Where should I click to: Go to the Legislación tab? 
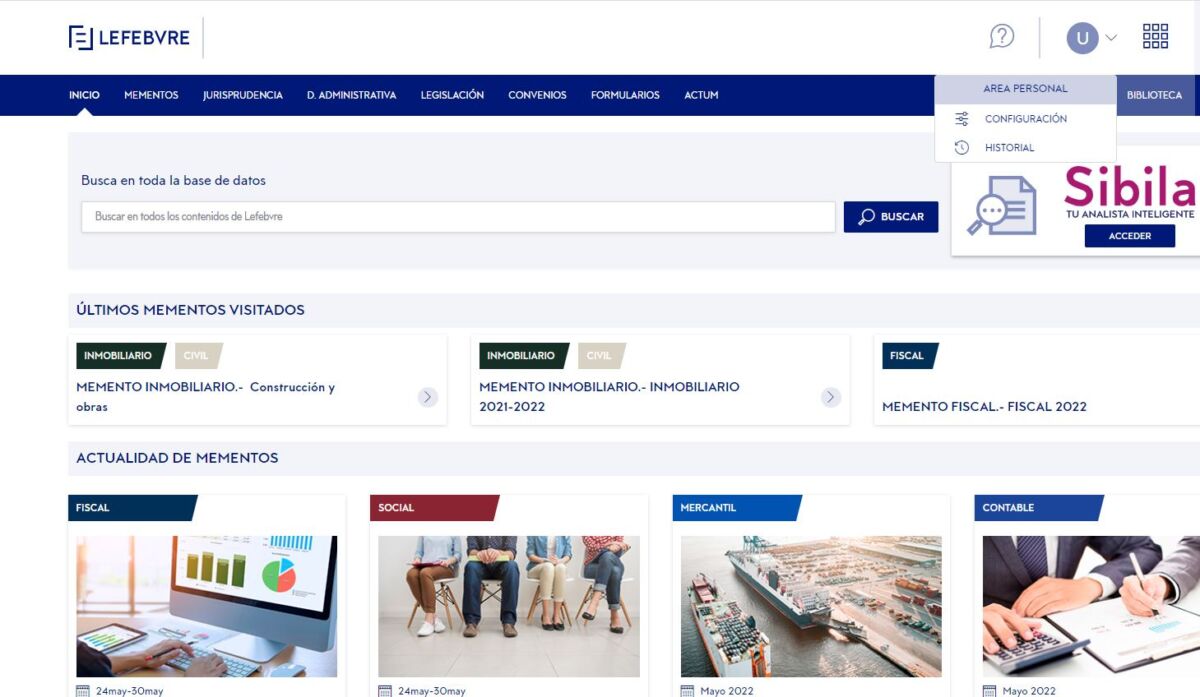click(452, 95)
